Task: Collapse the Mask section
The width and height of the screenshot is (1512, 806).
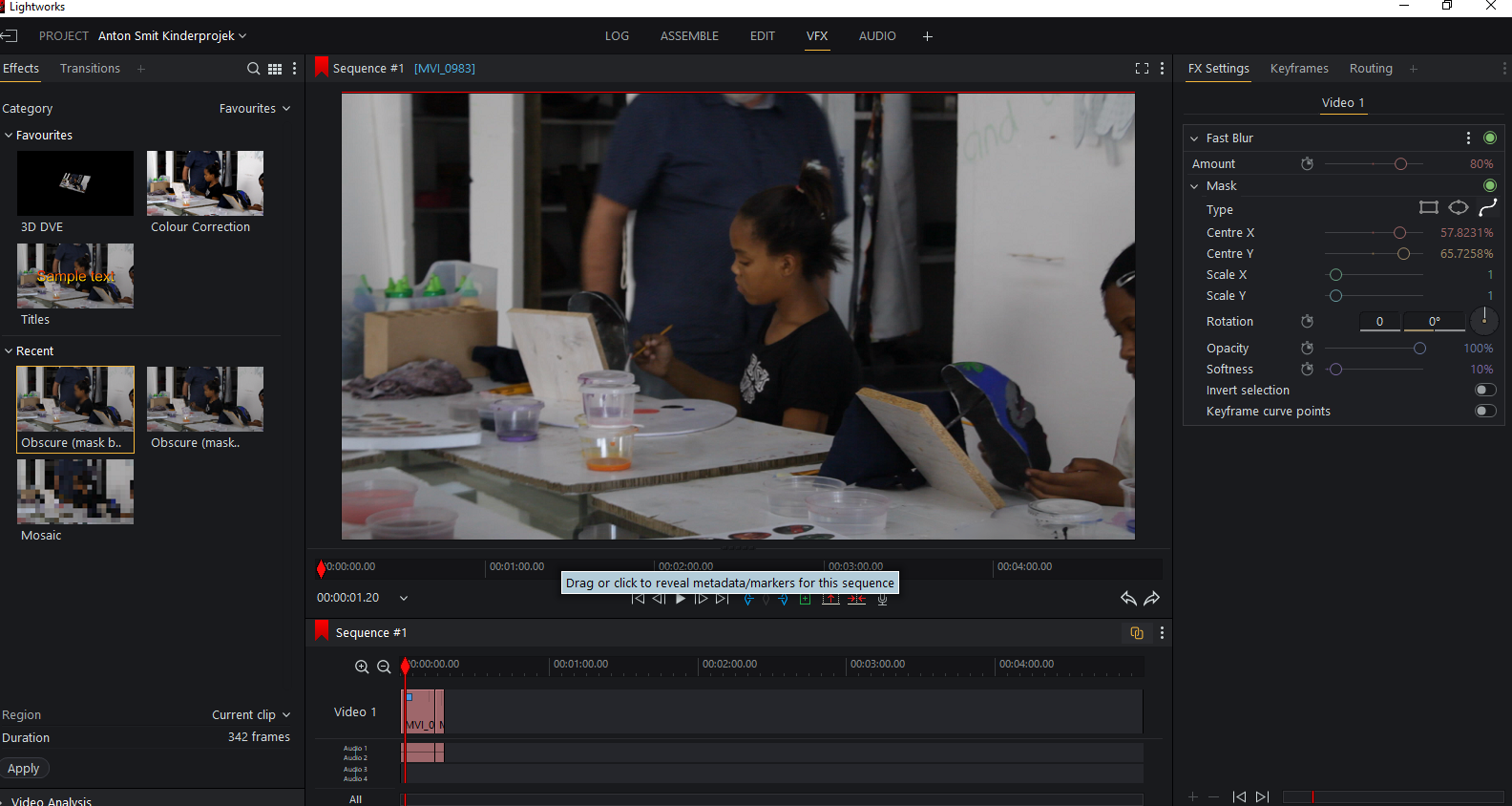Action: pyautogui.click(x=1194, y=186)
